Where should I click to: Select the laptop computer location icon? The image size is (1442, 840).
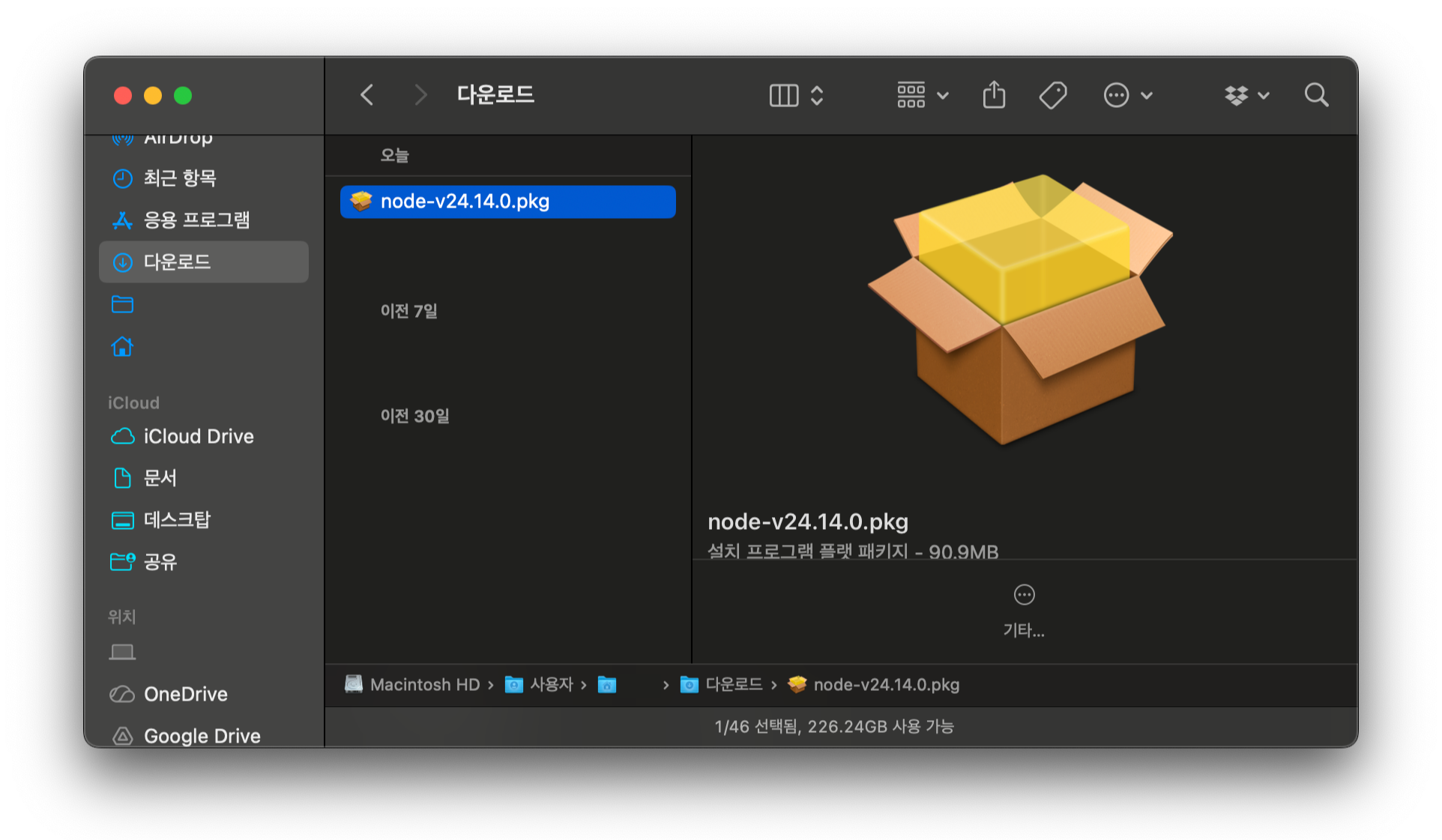click(x=122, y=652)
